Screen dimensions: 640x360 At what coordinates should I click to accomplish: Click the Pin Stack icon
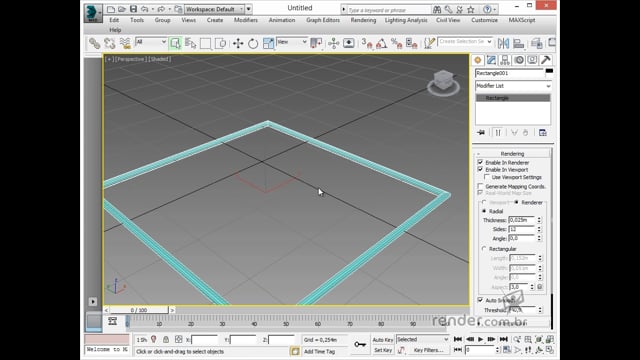pyautogui.click(x=481, y=133)
